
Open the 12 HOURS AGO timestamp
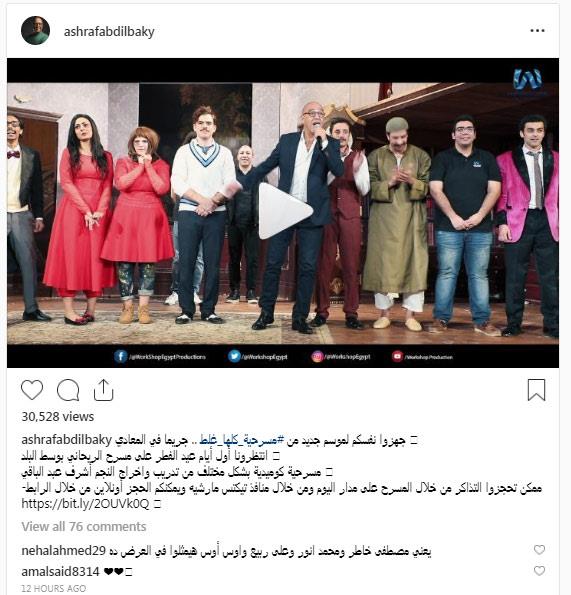coord(53,589)
